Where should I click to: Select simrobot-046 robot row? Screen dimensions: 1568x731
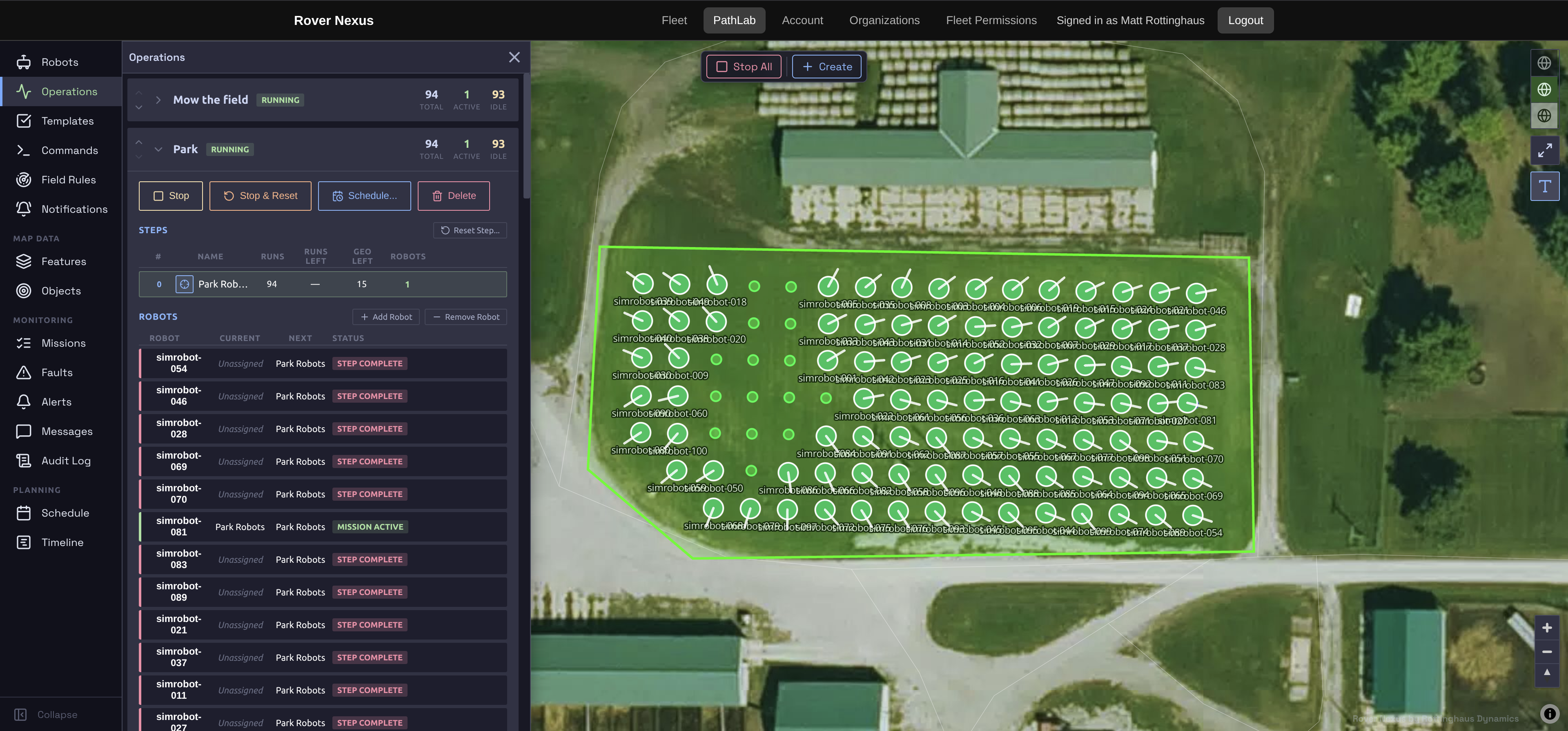323,396
